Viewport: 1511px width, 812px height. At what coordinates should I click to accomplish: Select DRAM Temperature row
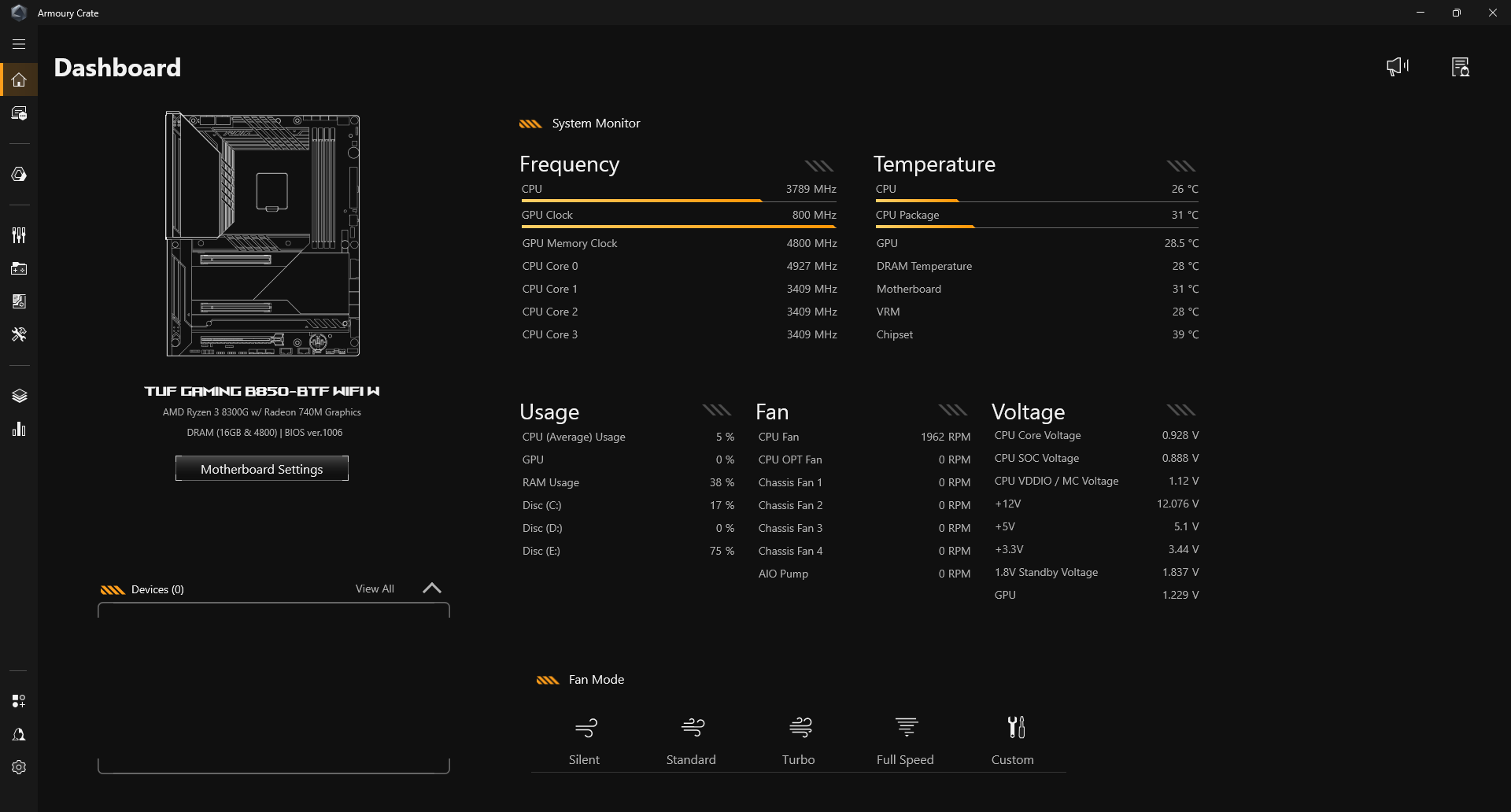[1037, 266]
